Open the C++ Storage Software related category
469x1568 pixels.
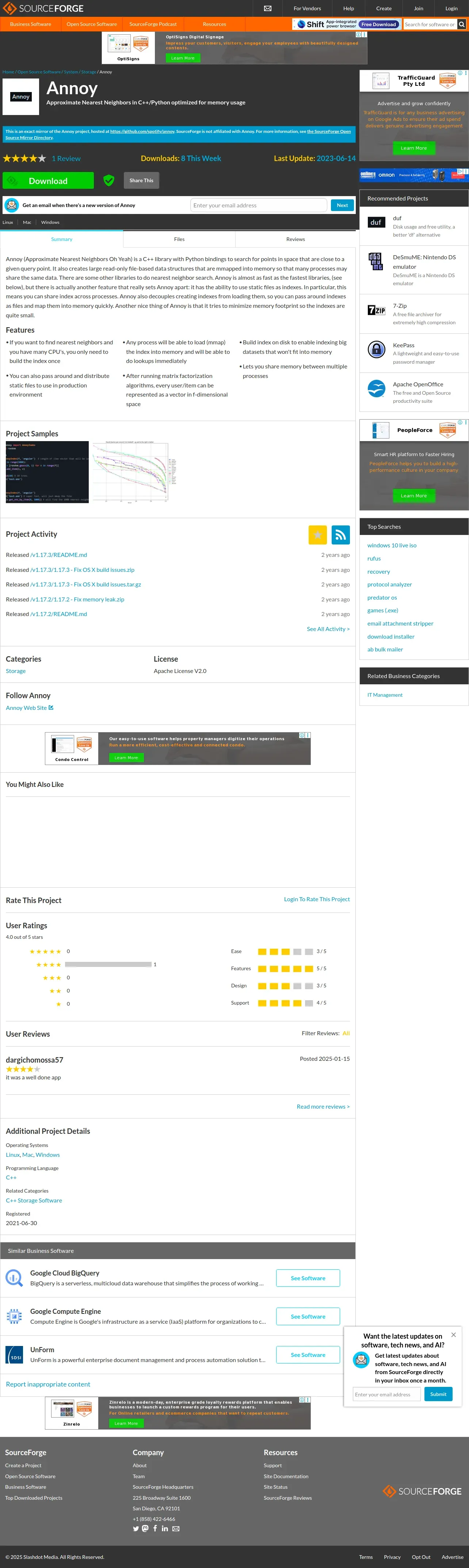[x=34, y=1200]
